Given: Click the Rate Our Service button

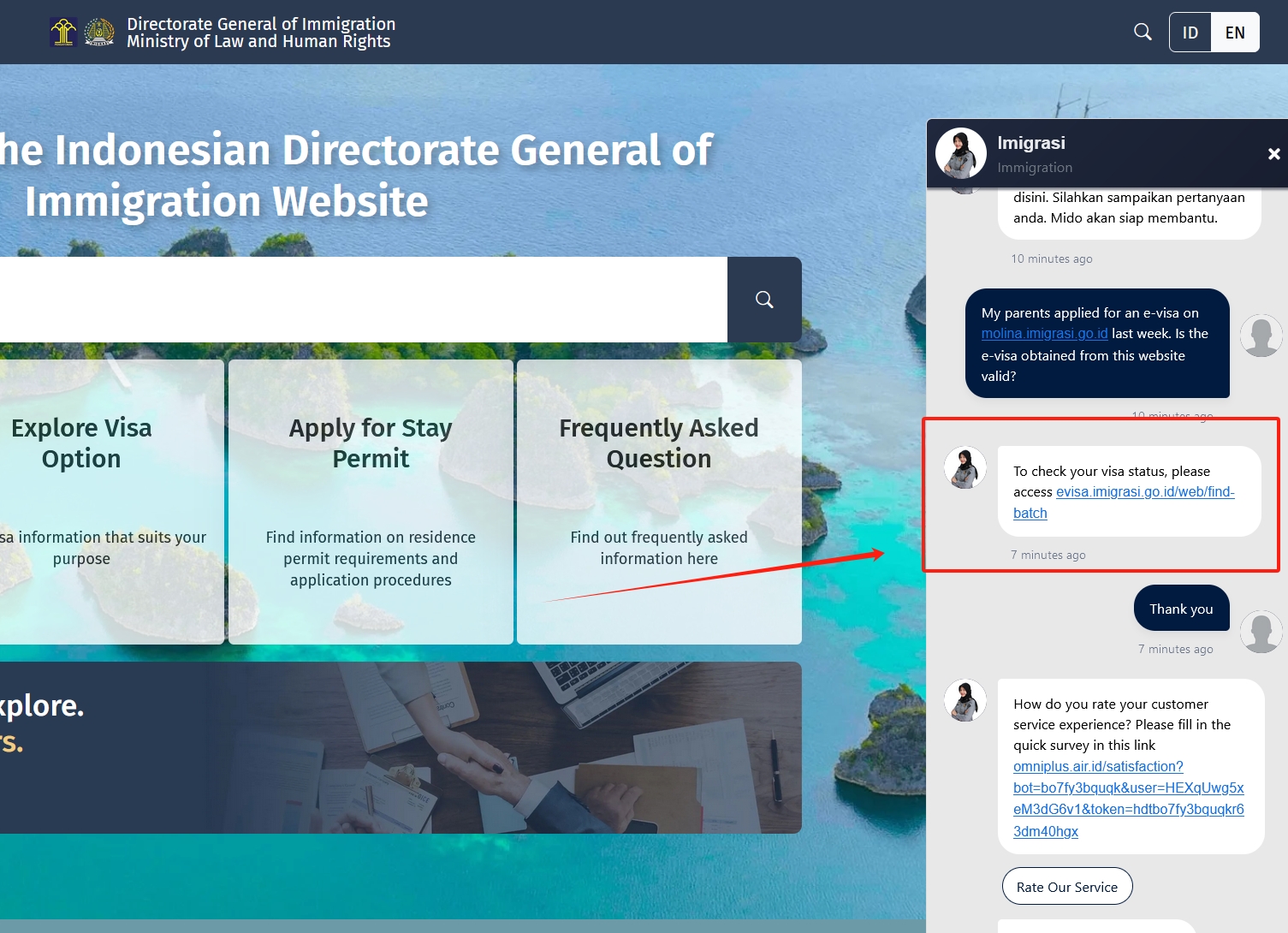Looking at the screenshot, I should pos(1067,886).
